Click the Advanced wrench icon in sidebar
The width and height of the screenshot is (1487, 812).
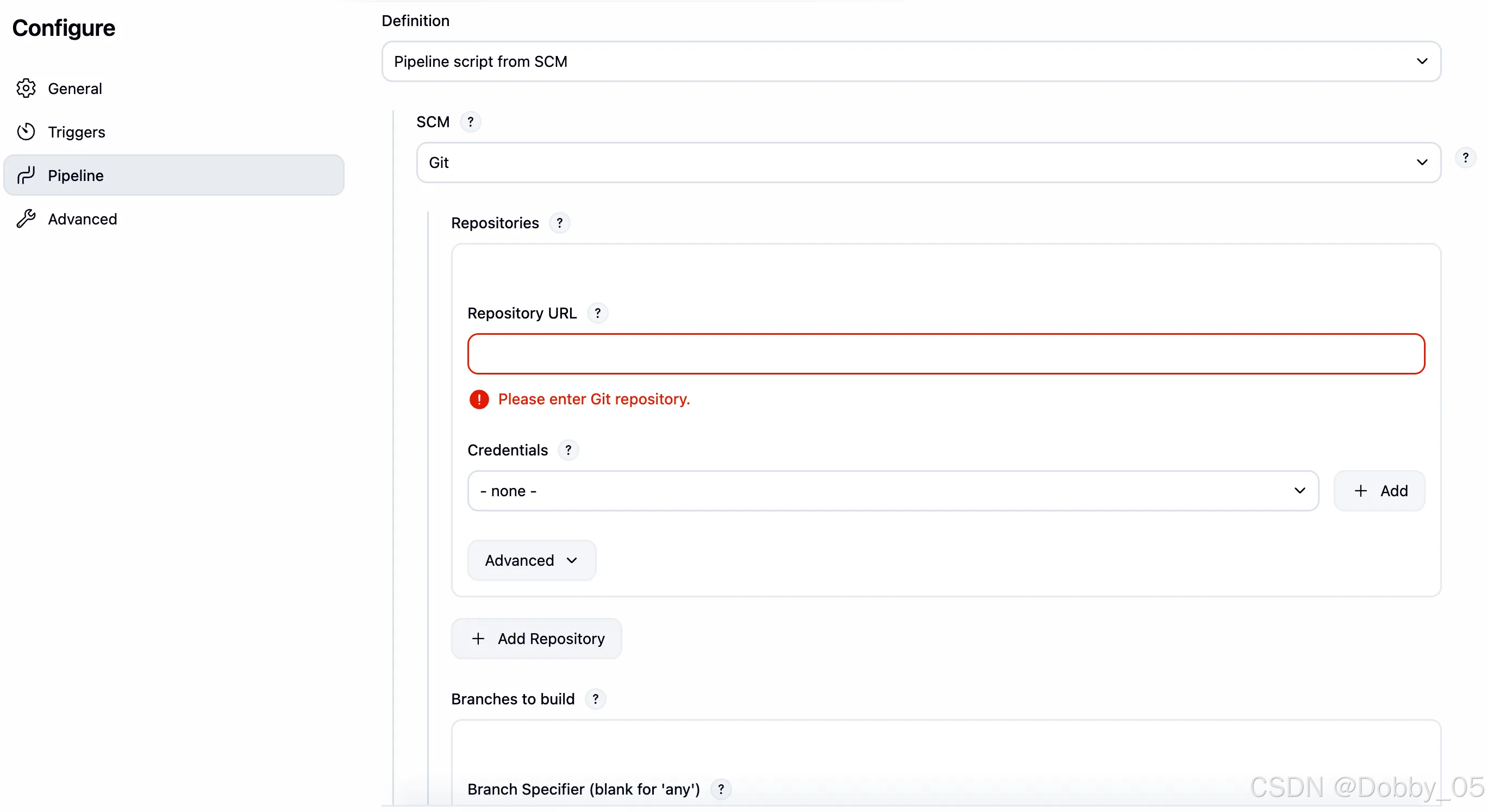tap(26, 218)
